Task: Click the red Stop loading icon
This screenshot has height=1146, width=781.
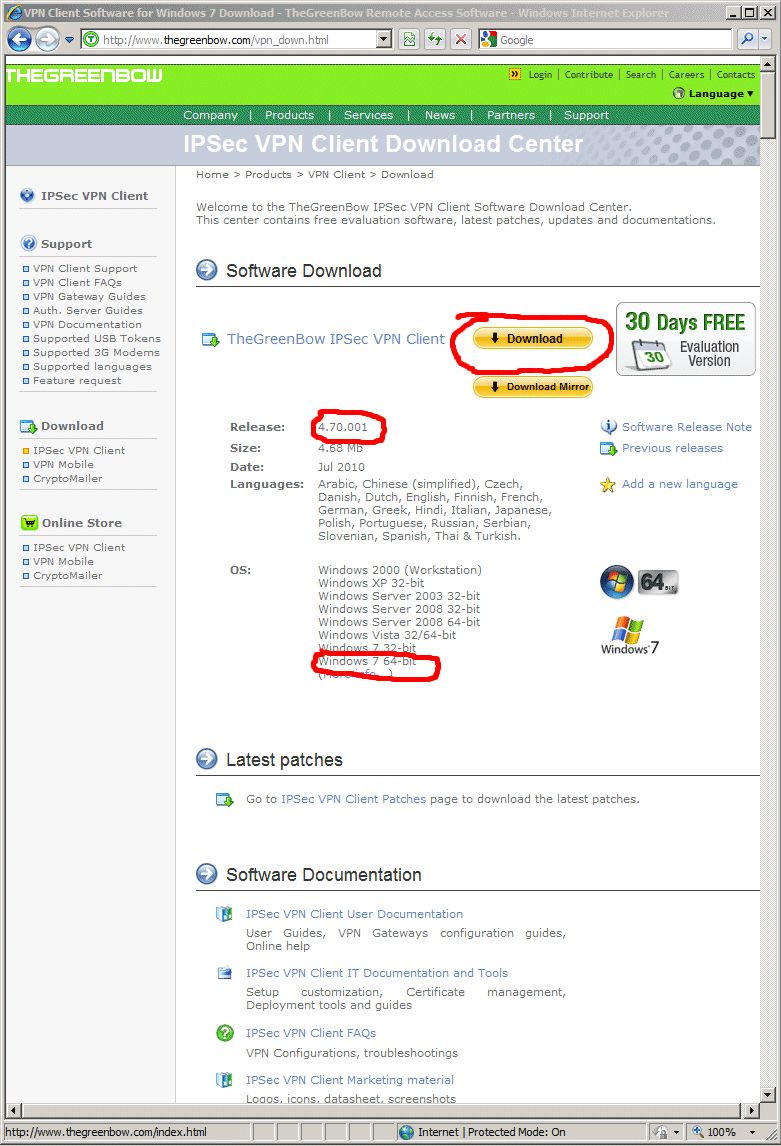Action: pos(460,39)
